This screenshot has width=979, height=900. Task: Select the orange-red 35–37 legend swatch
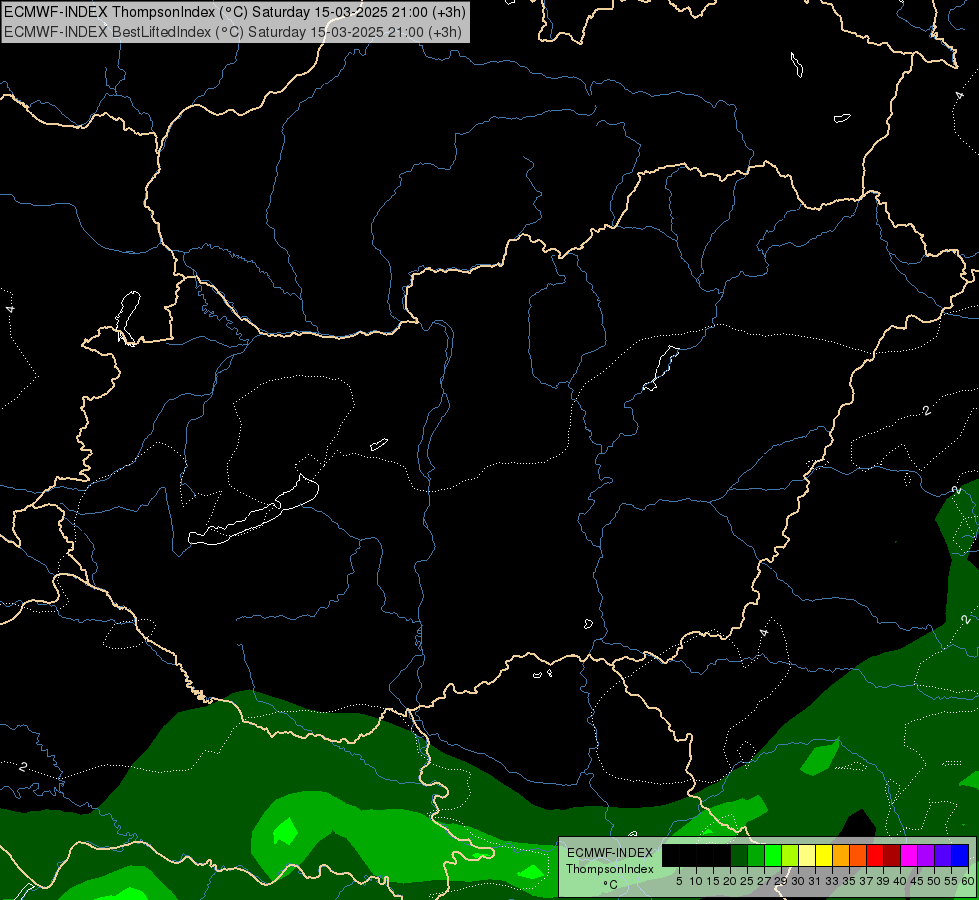858,855
